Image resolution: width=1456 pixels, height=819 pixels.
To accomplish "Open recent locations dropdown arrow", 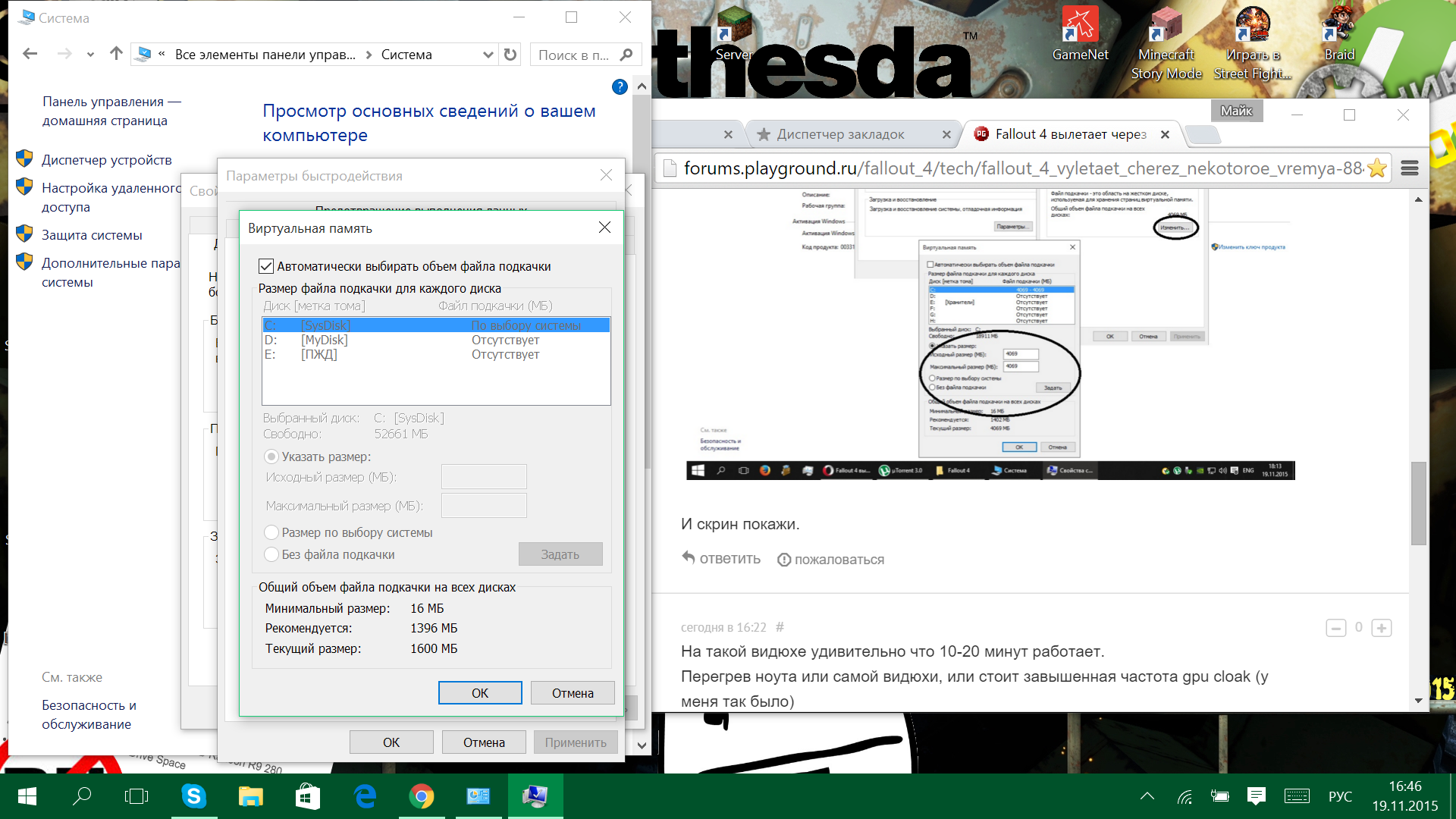I will 90,55.
